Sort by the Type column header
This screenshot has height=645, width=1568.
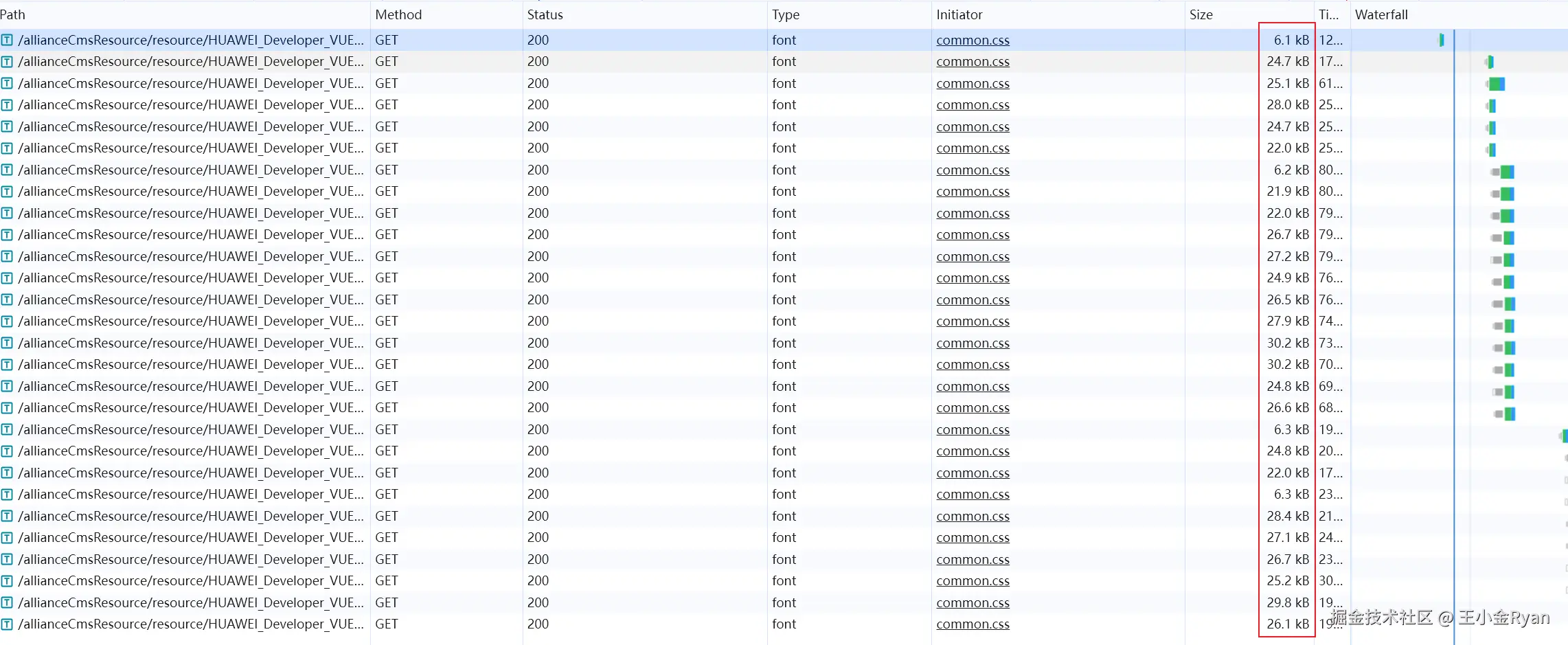(x=786, y=14)
